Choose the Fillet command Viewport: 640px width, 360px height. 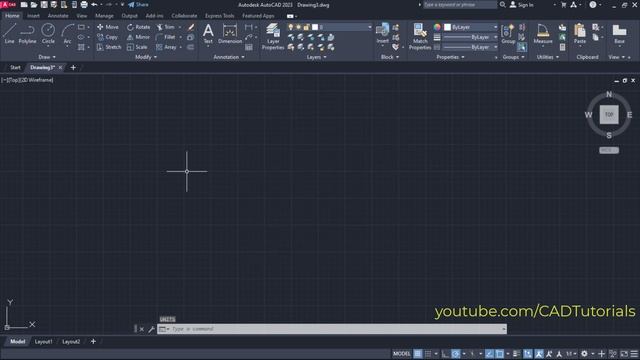coord(165,37)
